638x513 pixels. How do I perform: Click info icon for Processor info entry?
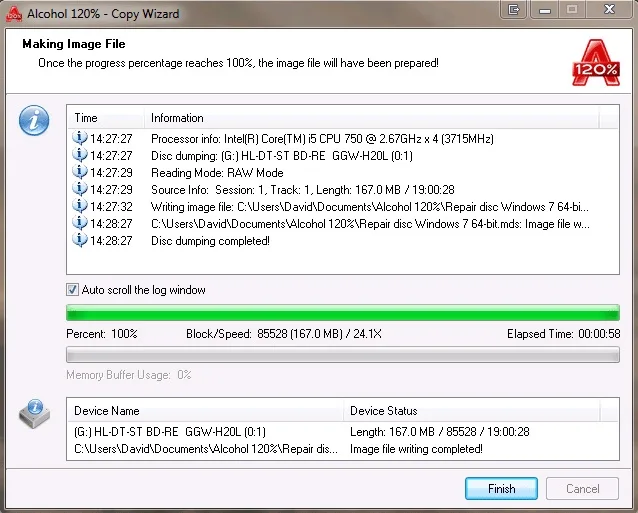[x=80, y=138]
